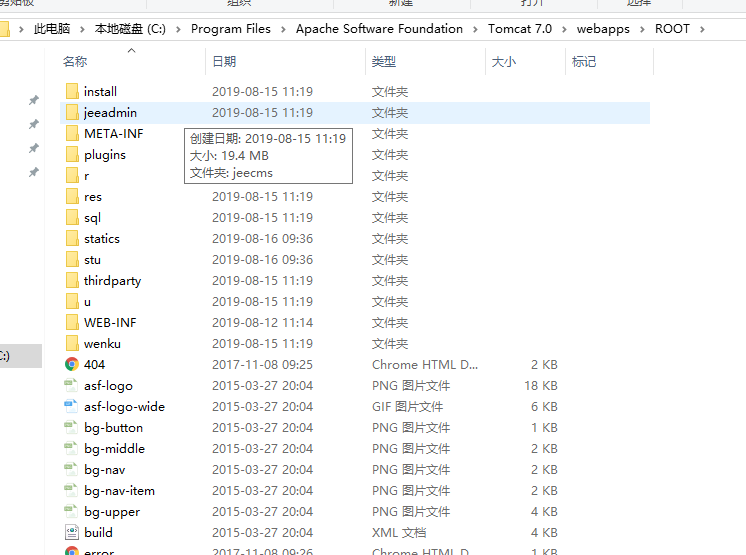Go to webapps breadcrumb
The height and width of the screenshot is (555, 746).
pos(603,29)
